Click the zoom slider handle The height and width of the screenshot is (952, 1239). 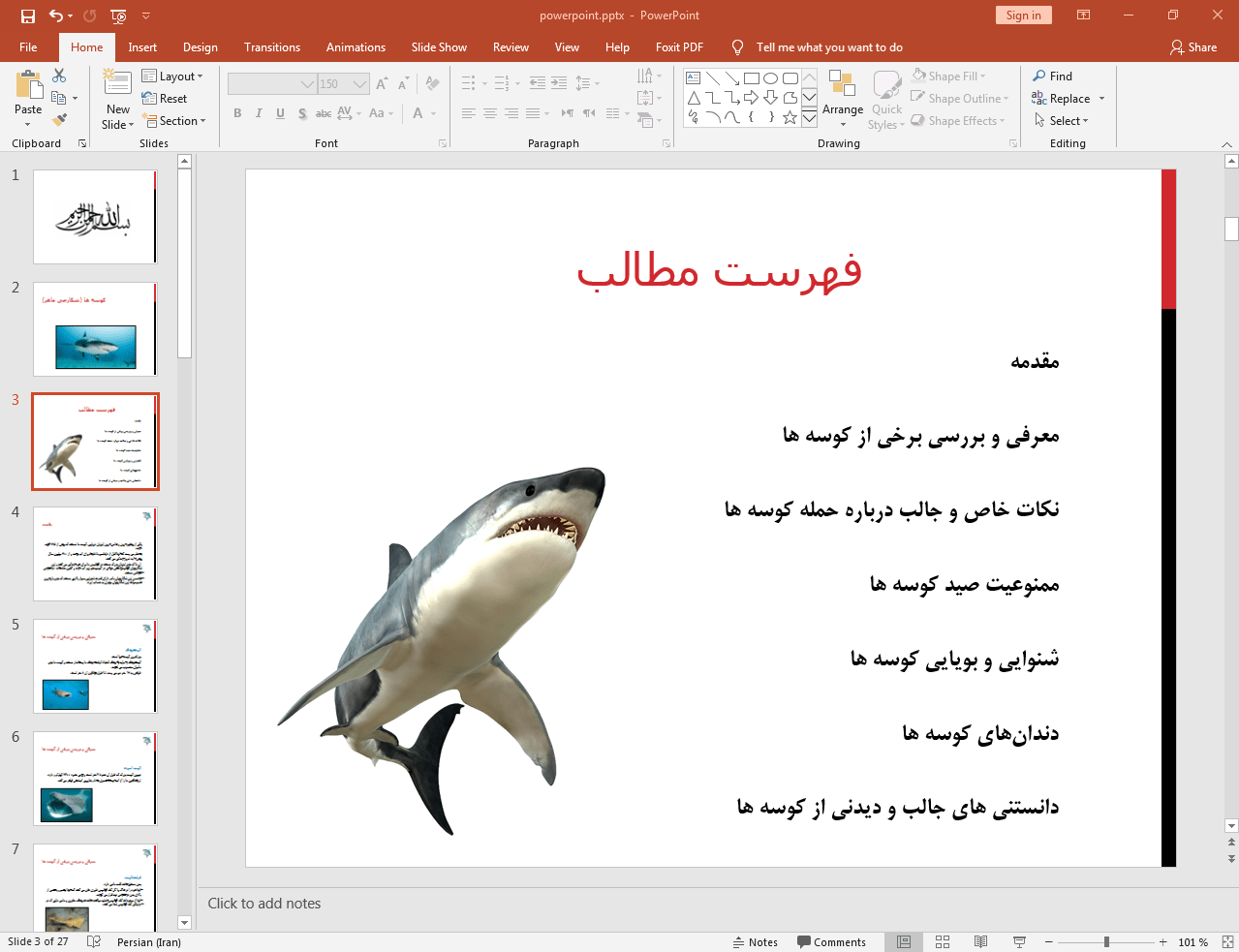click(1106, 942)
